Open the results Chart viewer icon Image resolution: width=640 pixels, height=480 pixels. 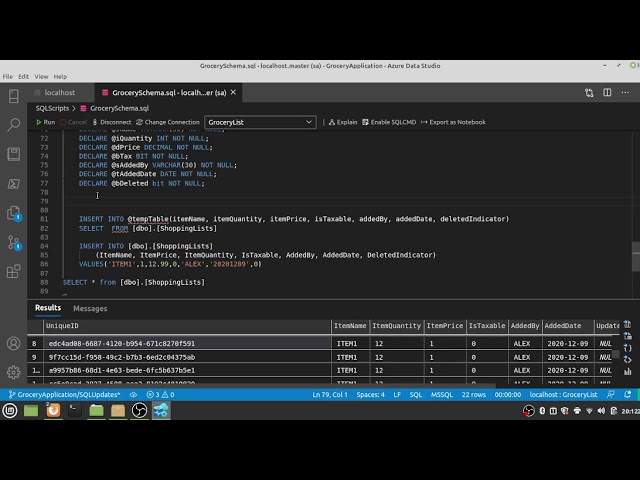627,371
